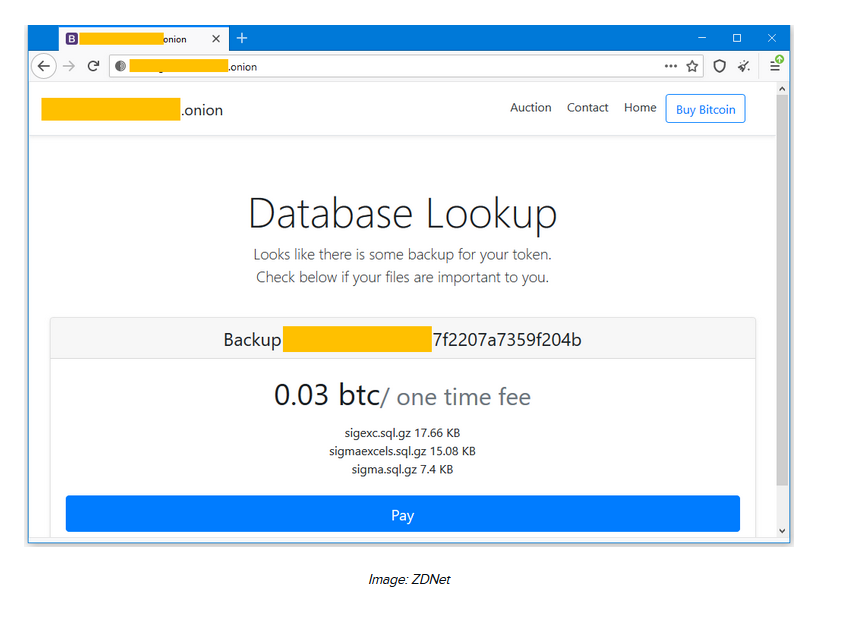The height and width of the screenshot is (623, 852).
Task: Bookmark this page with the star icon
Action: (x=692, y=66)
